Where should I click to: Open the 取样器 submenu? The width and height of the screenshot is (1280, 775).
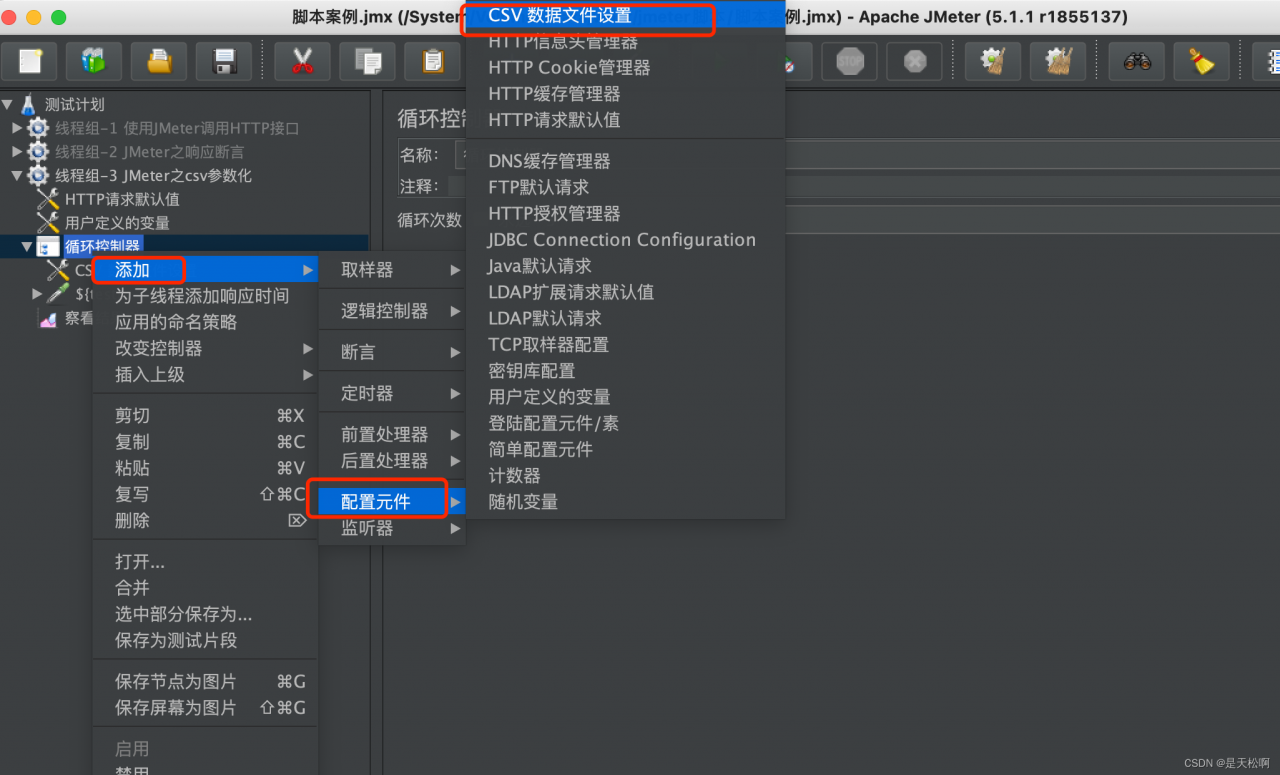coord(392,270)
